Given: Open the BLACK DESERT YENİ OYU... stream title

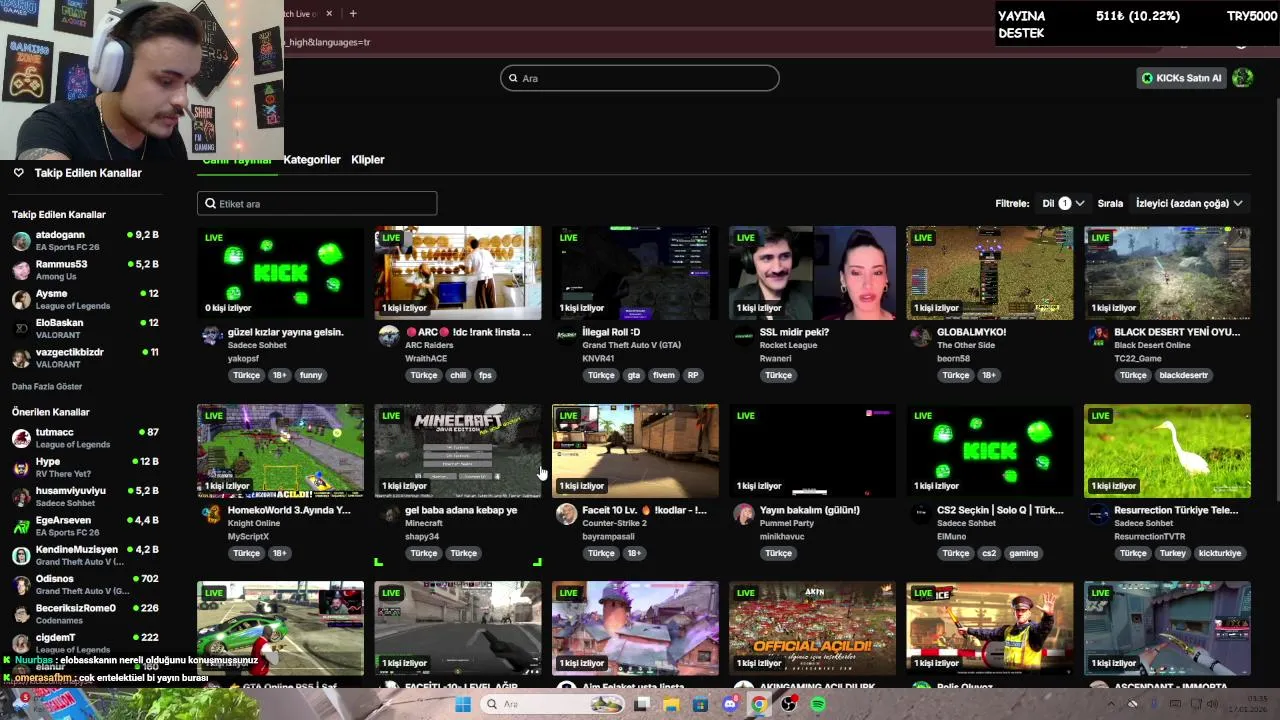Looking at the screenshot, I should pyautogui.click(x=1177, y=332).
